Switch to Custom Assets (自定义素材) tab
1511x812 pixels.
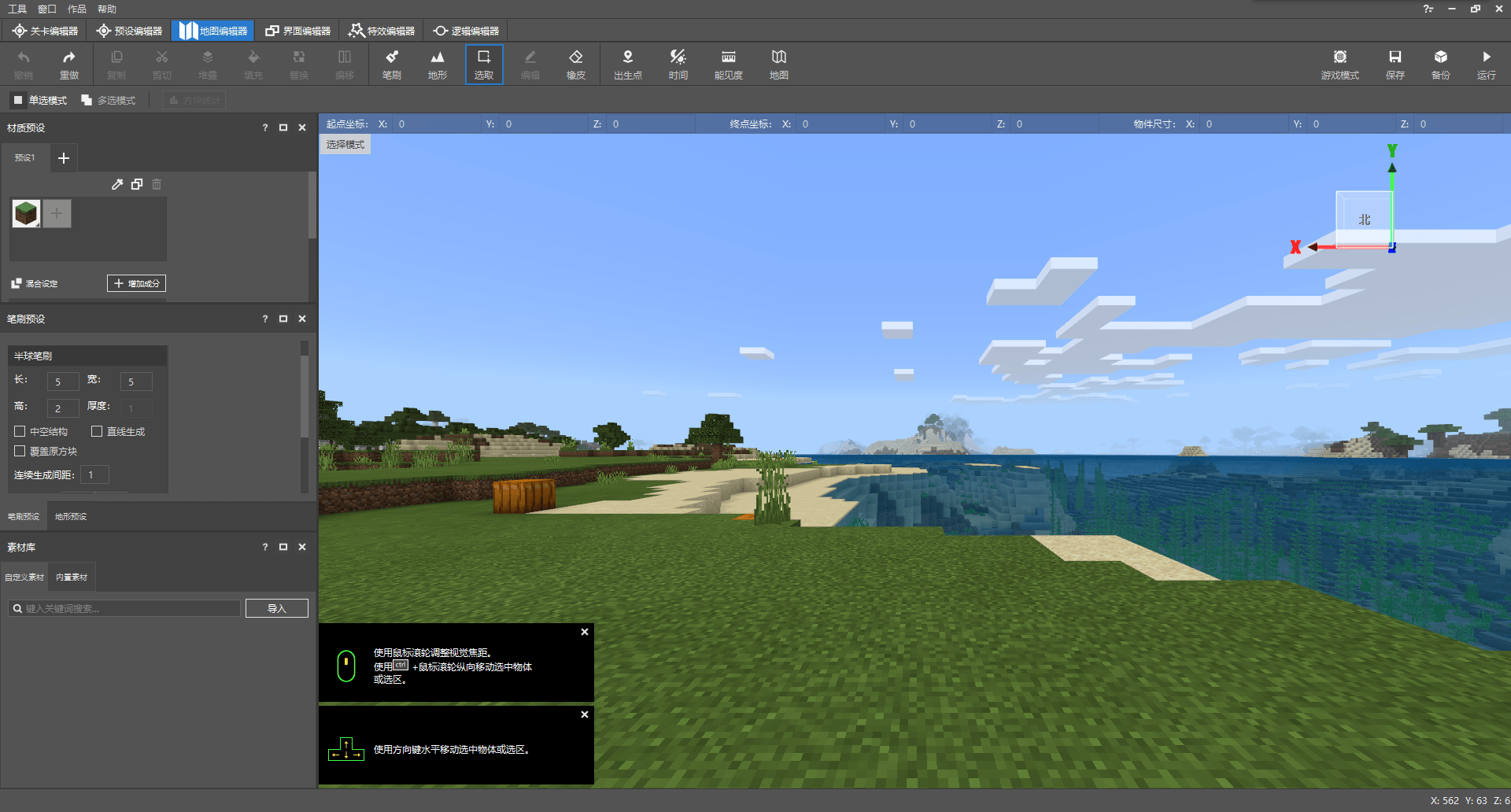click(24, 578)
